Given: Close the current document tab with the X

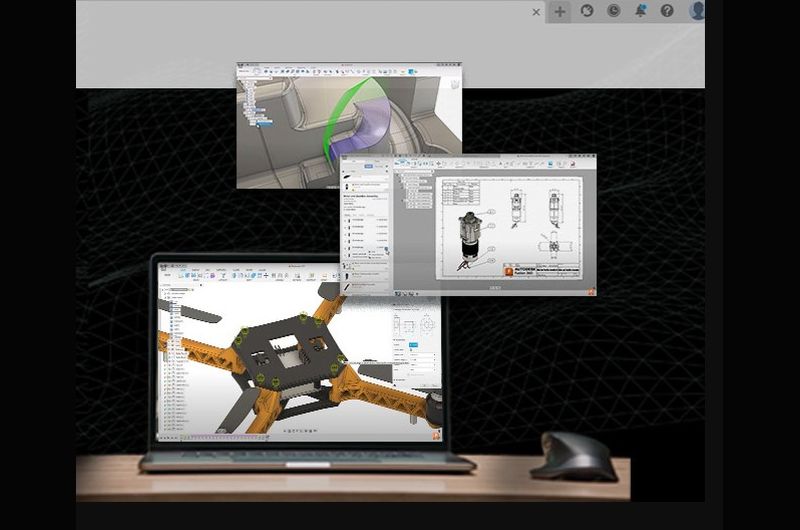Looking at the screenshot, I should pos(536,12).
